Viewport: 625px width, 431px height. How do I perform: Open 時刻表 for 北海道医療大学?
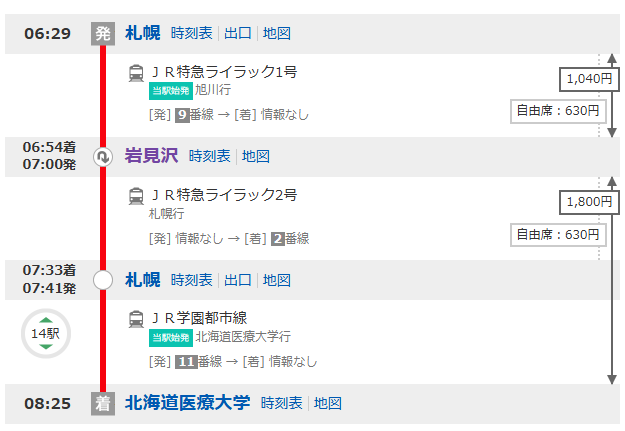tap(282, 404)
